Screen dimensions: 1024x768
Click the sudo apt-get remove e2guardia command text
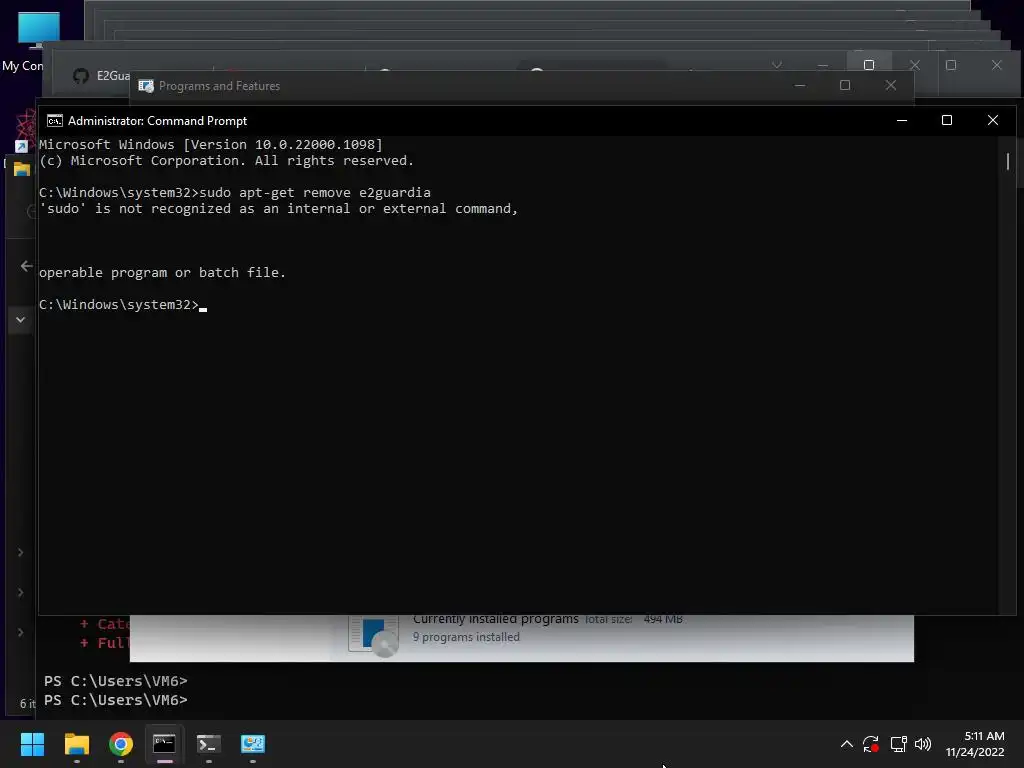click(315, 193)
